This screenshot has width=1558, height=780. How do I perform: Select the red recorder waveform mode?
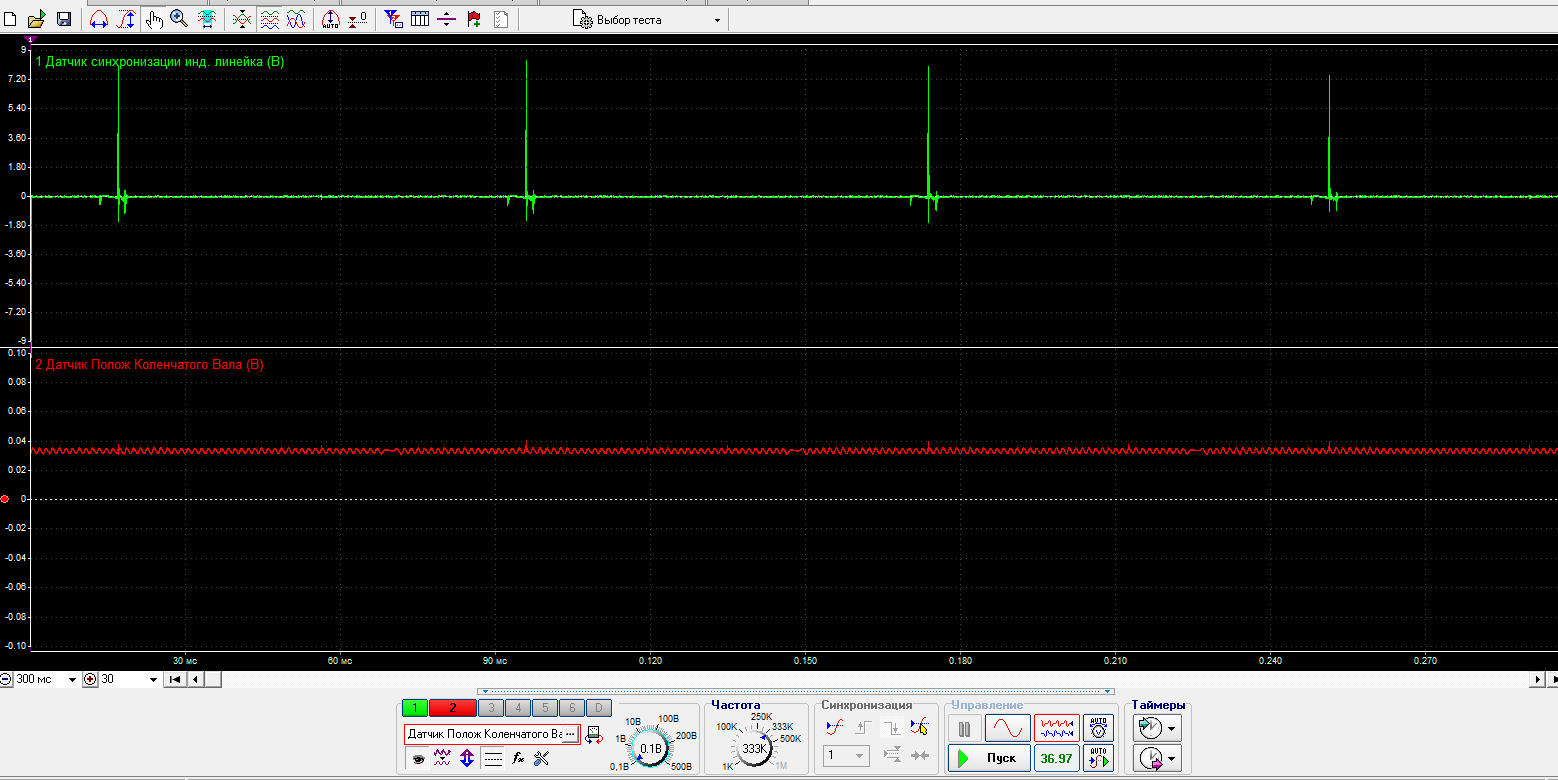(x=1057, y=728)
